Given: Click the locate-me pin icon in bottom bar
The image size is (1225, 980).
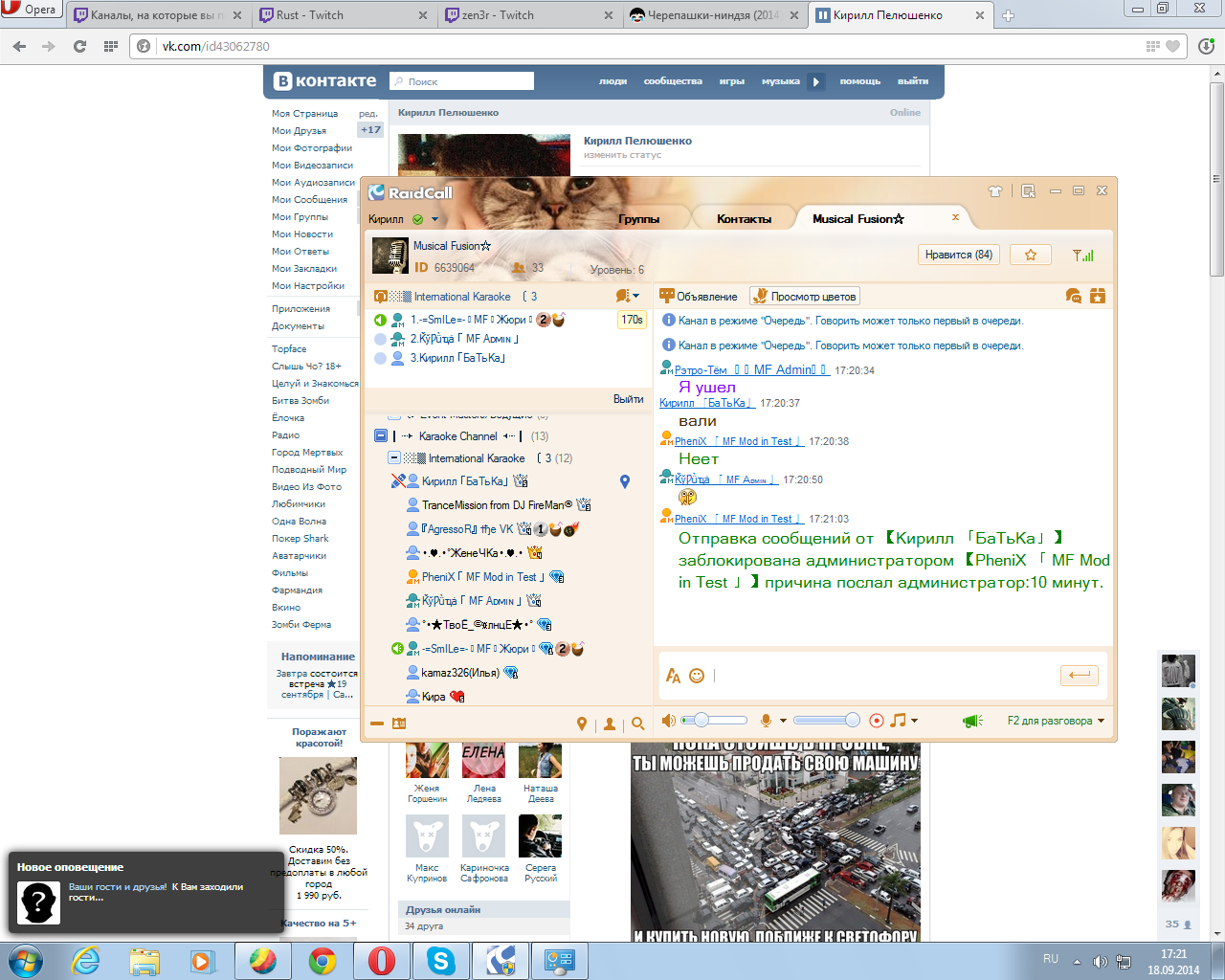Looking at the screenshot, I should pyautogui.click(x=581, y=724).
